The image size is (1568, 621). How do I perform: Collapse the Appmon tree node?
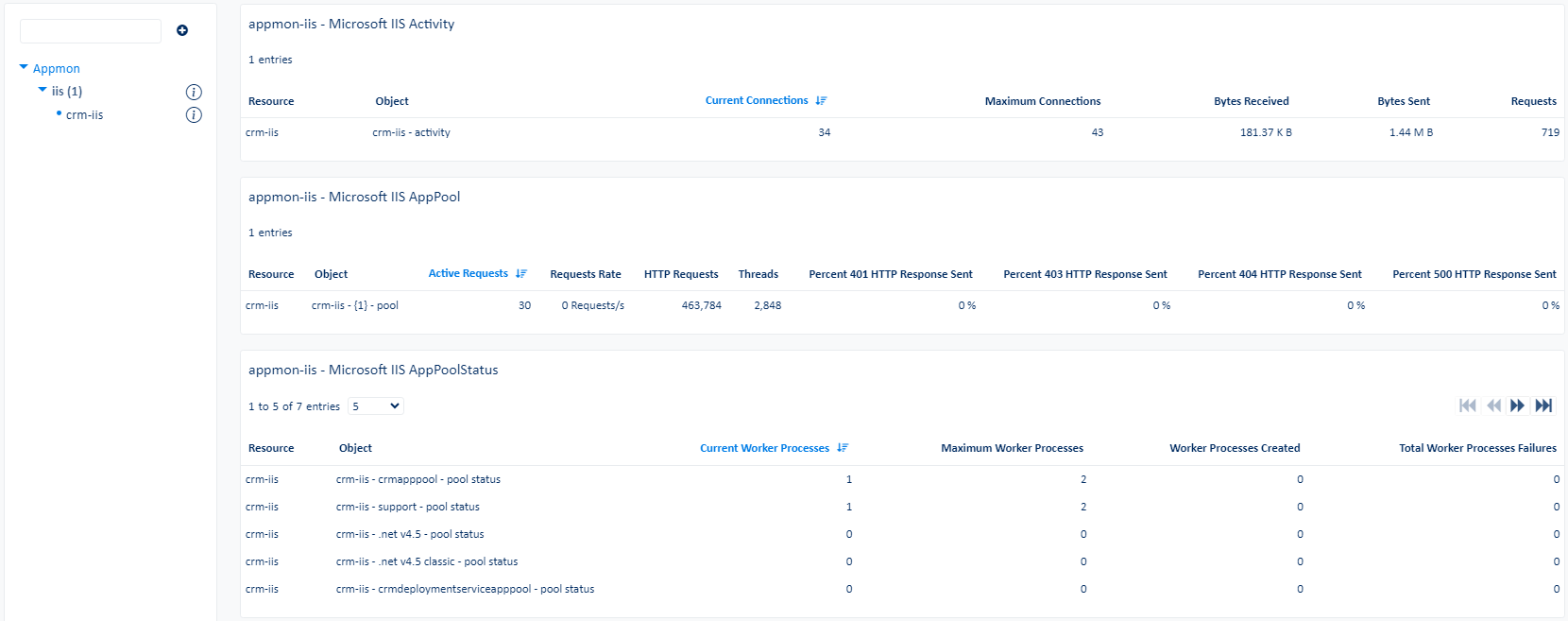(x=24, y=68)
